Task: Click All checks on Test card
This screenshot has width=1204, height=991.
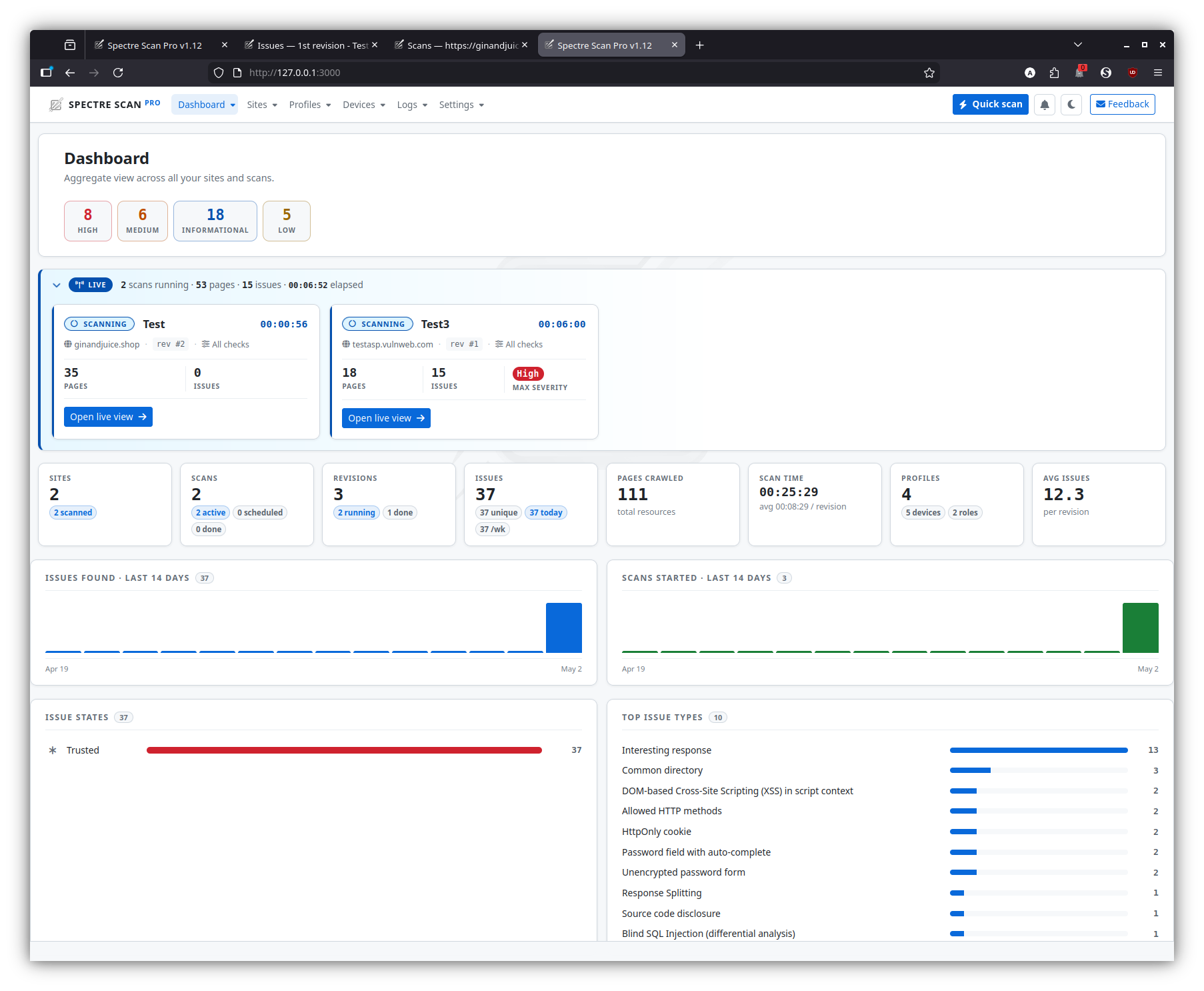Action: coord(225,345)
